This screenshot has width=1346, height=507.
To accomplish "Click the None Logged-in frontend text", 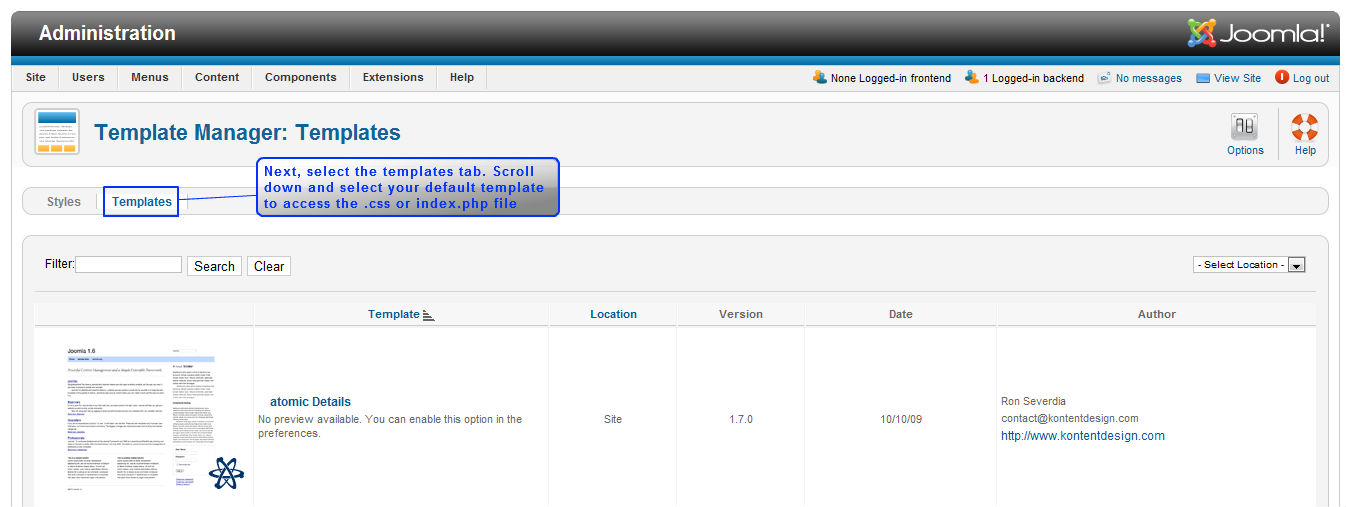I will [891, 78].
